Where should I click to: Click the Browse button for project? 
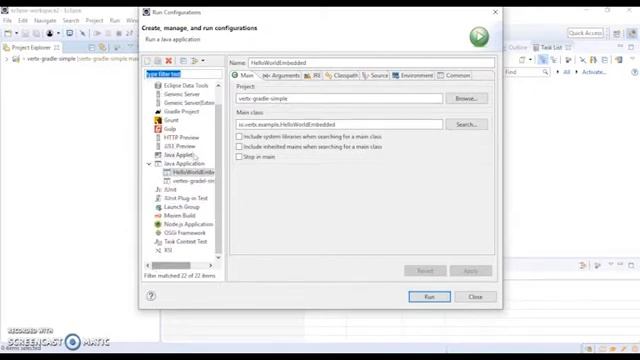(467, 98)
